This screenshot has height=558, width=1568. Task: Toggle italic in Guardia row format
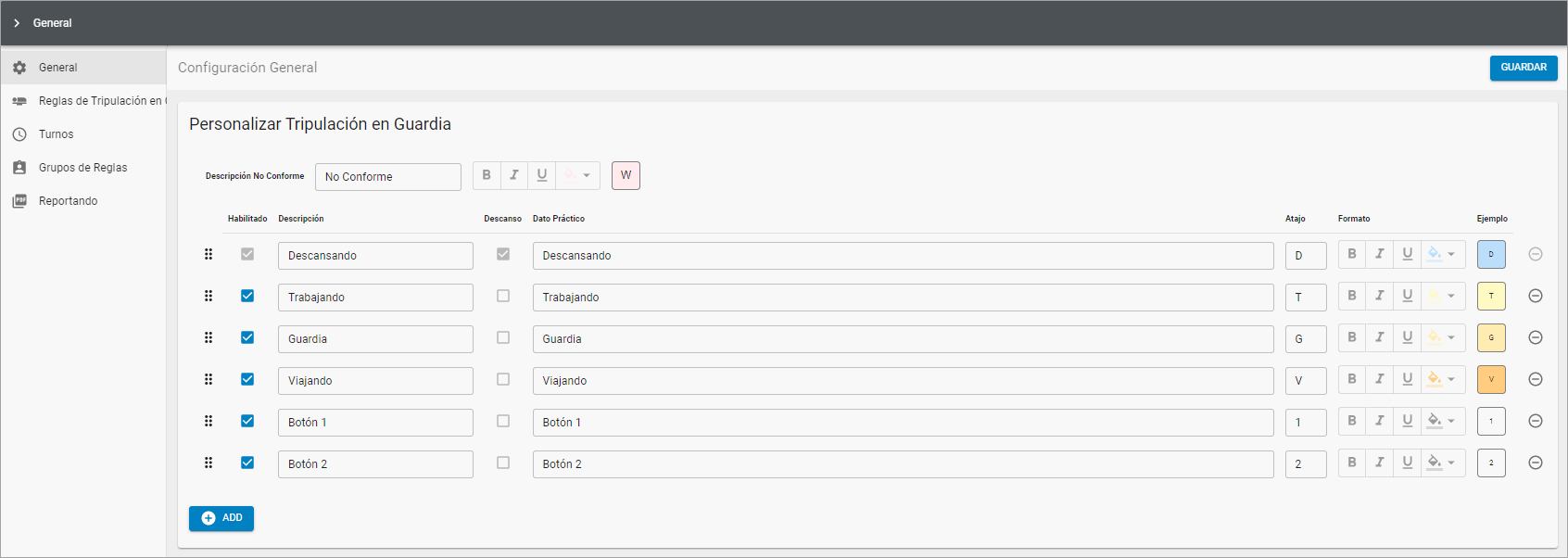click(x=1380, y=337)
